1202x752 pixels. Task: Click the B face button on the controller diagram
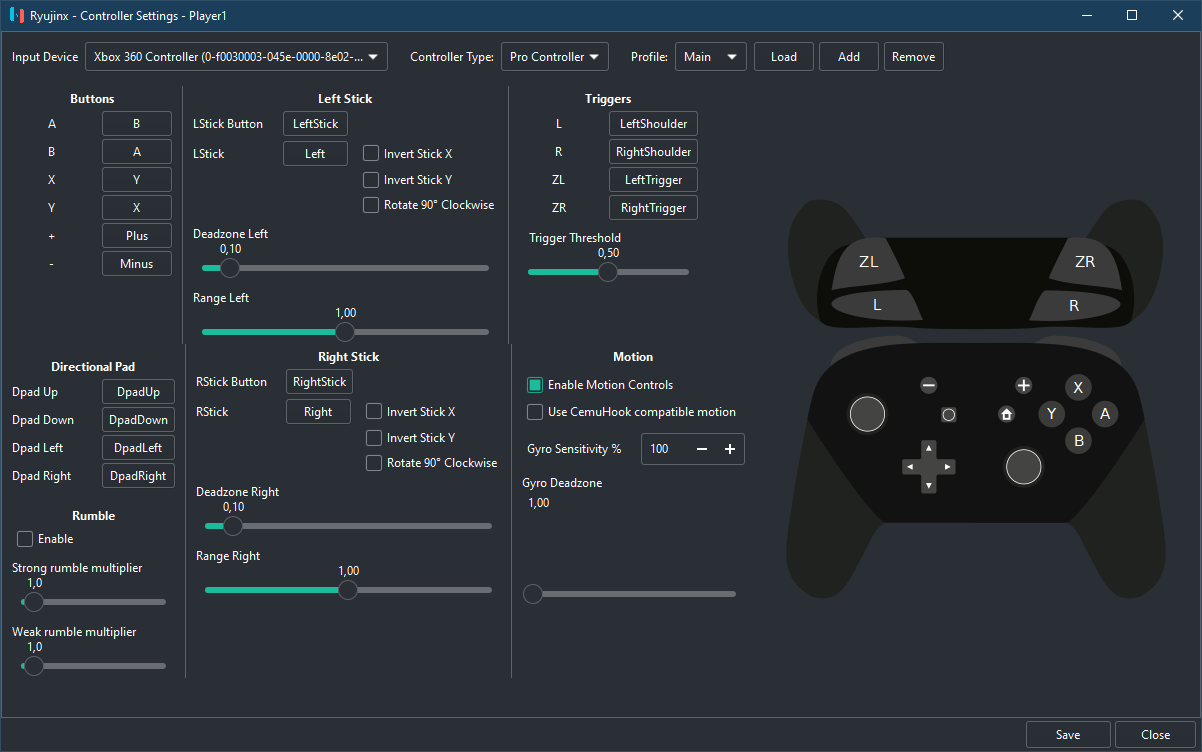coord(1078,439)
